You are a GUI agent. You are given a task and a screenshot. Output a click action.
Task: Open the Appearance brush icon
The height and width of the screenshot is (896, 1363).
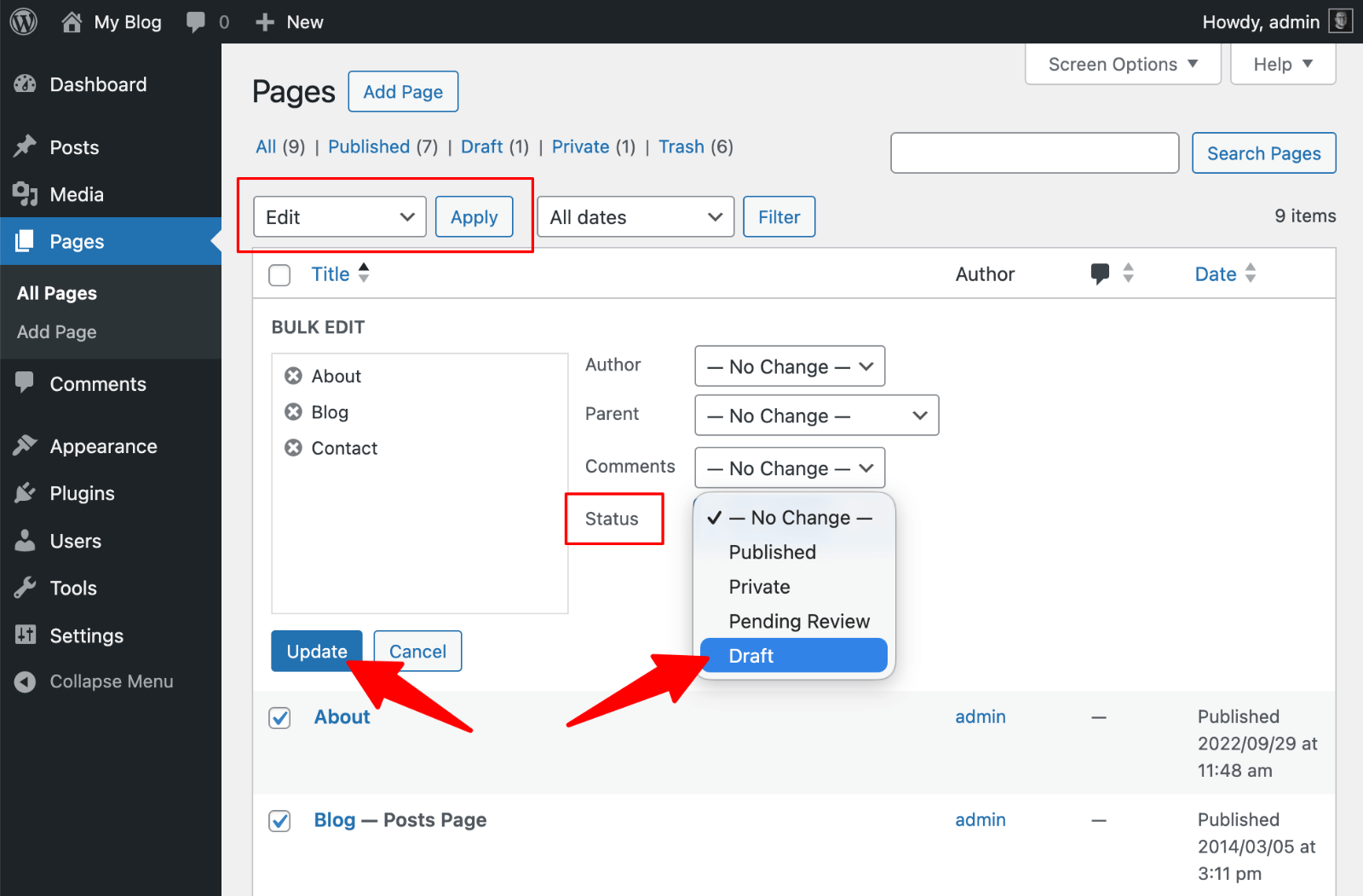pos(25,445)
